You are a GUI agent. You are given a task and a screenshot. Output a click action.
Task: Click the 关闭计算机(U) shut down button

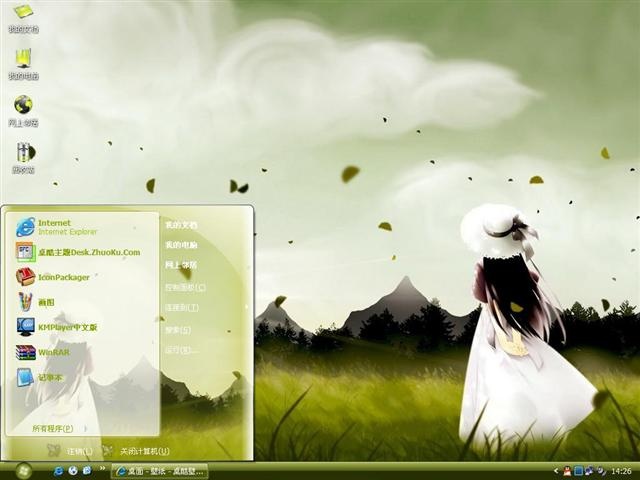pyautogui.click(x=136, y=451)
